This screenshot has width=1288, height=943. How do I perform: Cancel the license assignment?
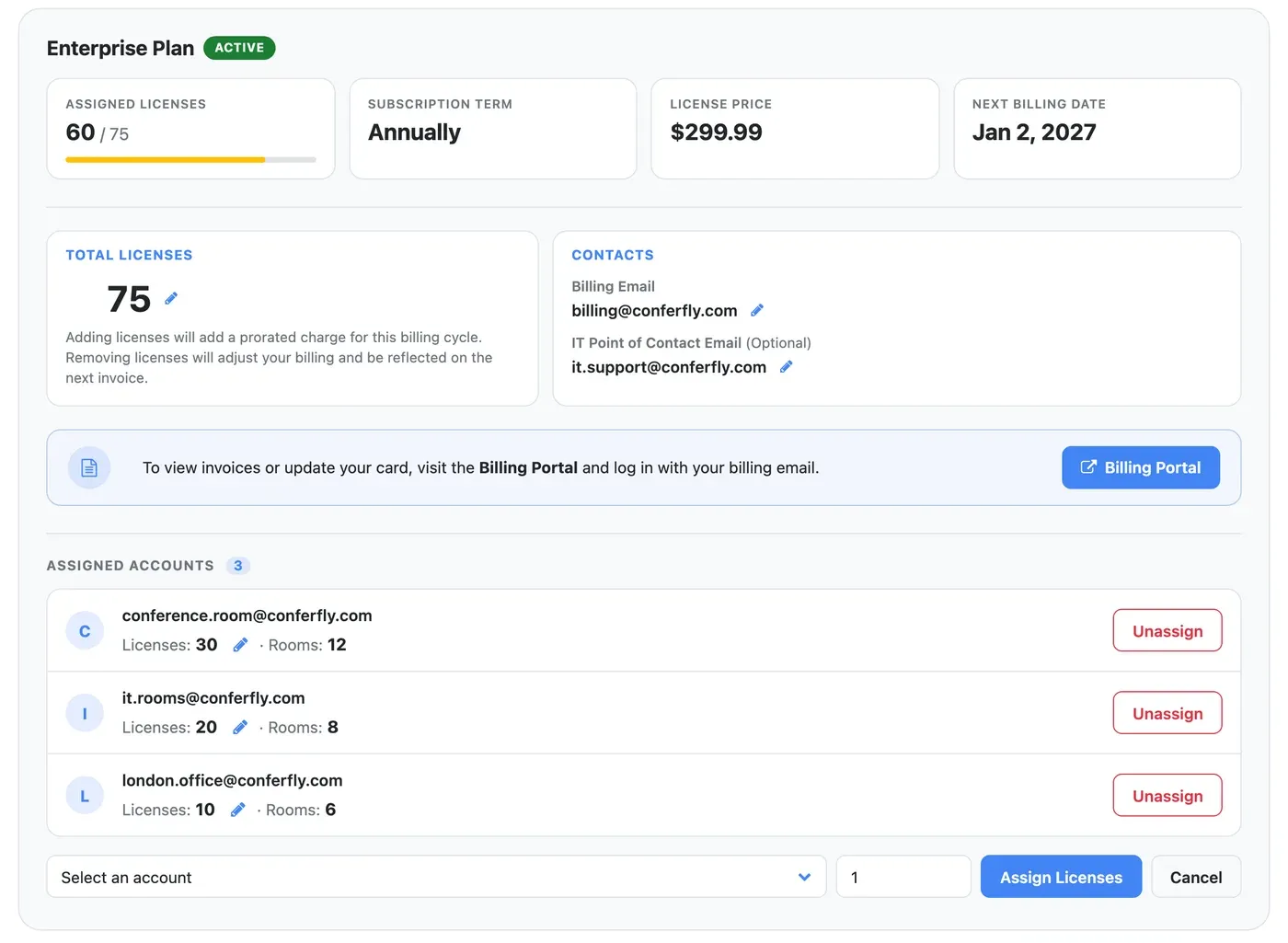[x=1196, y=877]
